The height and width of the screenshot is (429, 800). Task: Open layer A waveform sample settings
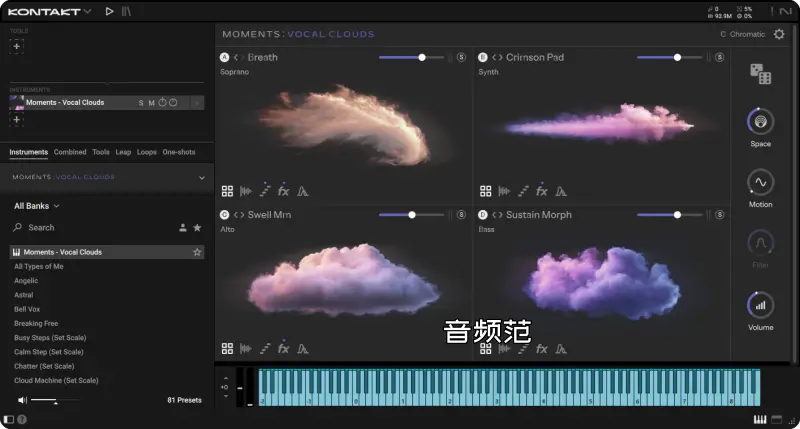(x=246, y=191)
